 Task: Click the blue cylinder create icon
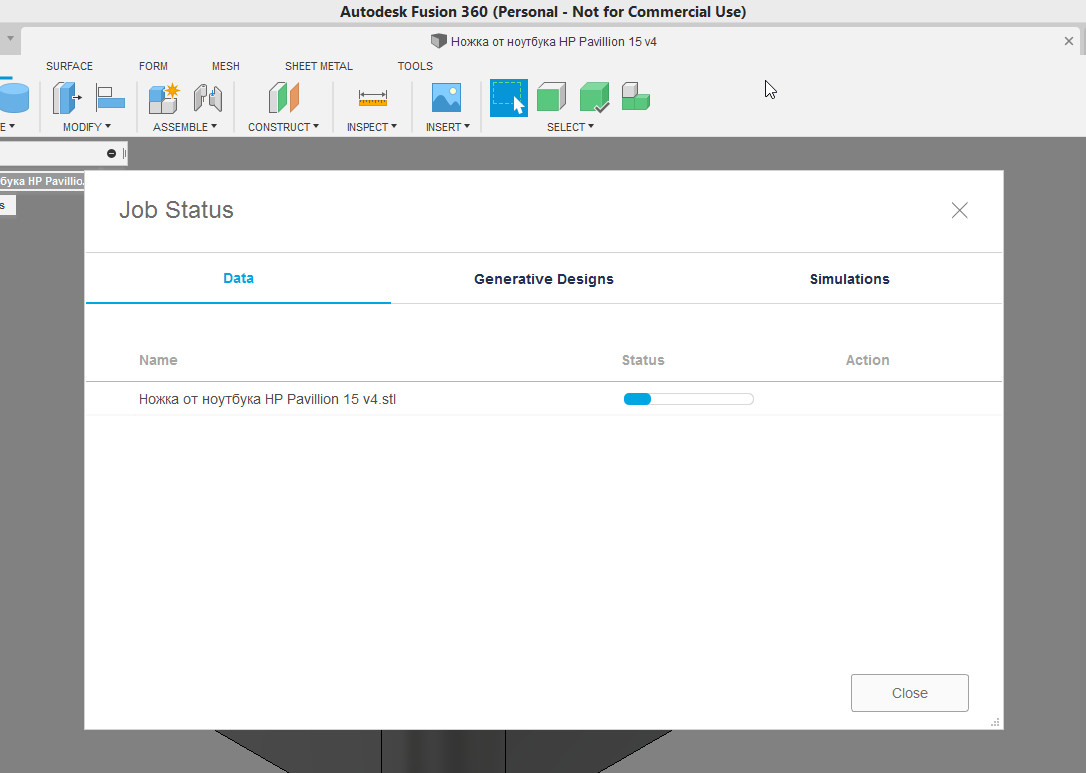pos(14,98)
